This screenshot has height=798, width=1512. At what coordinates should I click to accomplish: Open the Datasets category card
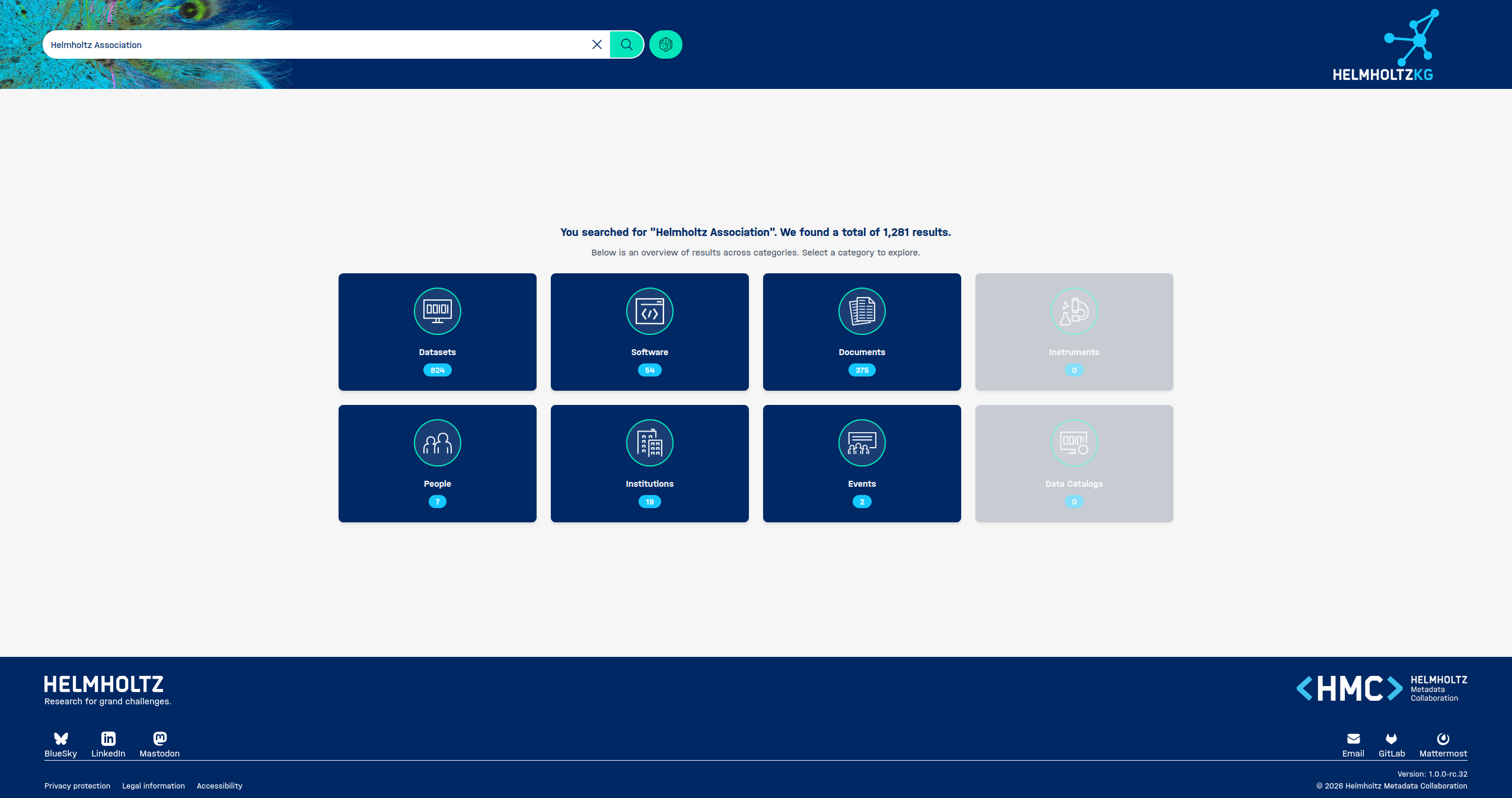pyautogui.click(x=437, y=331)
